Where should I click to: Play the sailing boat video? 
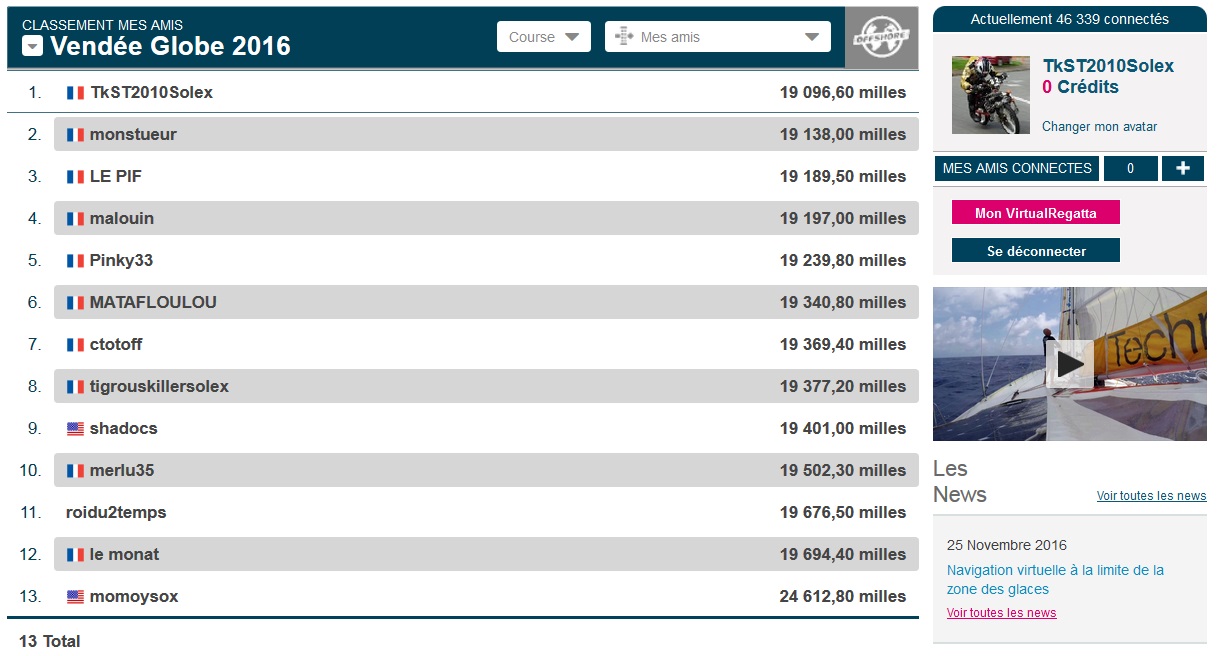(1069, 364)
